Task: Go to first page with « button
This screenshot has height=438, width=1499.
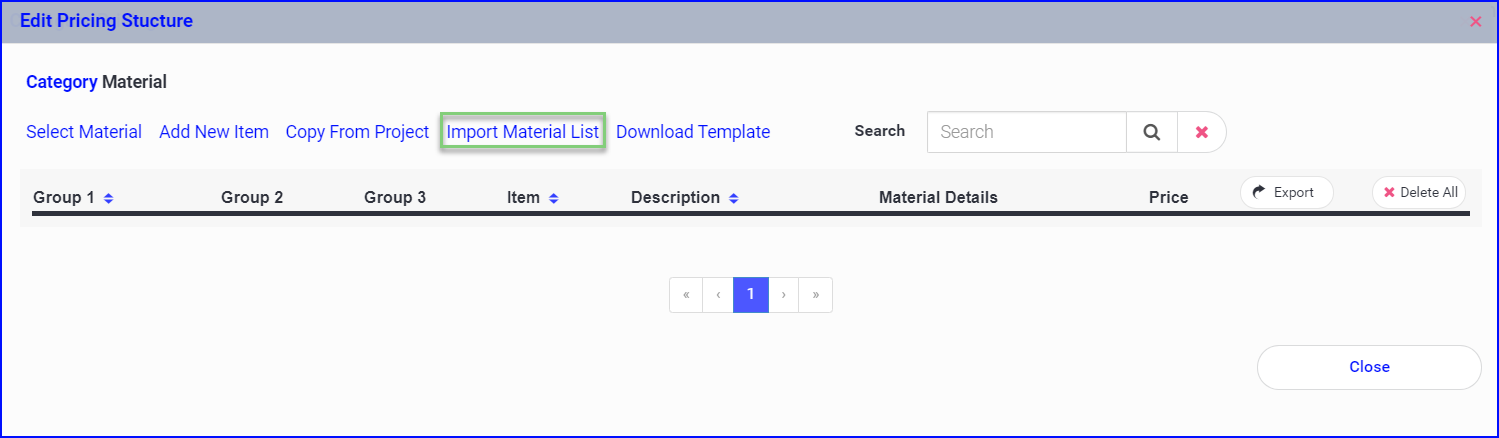Action: [686, 295]
